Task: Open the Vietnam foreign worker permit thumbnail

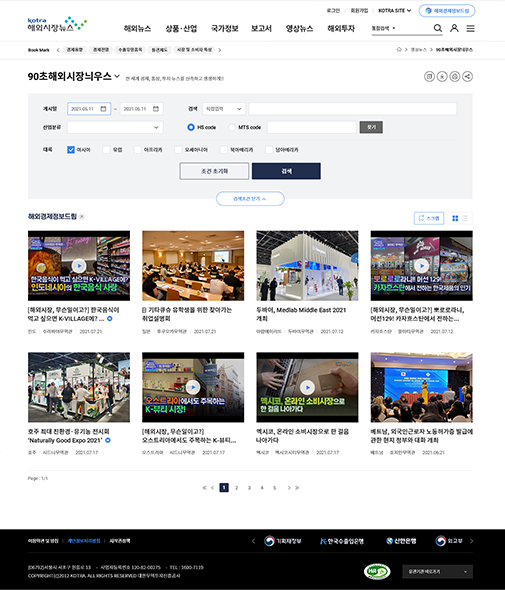Action: [x=421, y=387]
